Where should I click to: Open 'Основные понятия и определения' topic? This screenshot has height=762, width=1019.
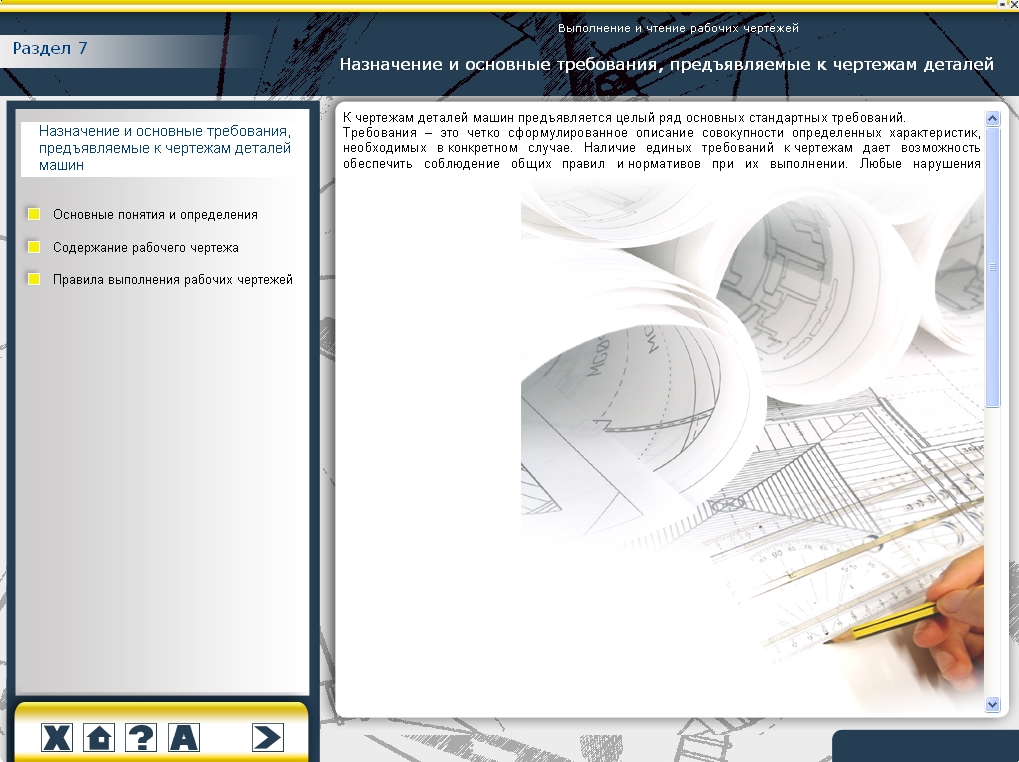pyautogui.click(x=155, y=214)
